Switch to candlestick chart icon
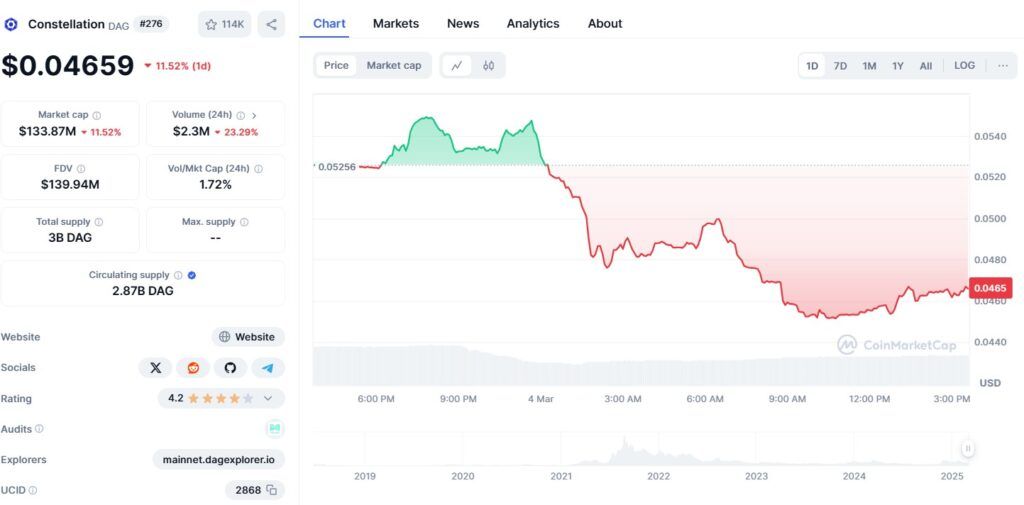Image resolution: width=1024 pixels, height=505 pixels. pyautogui.click(x=488, y=65)
